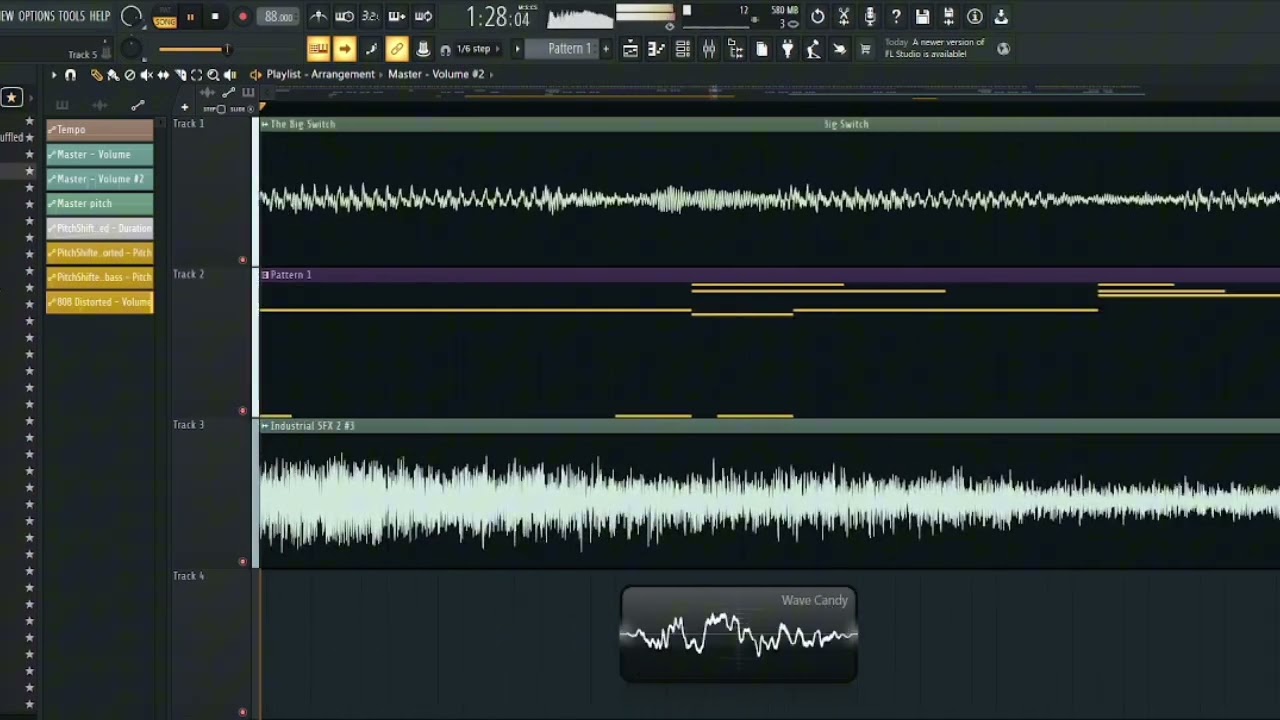Toggle the link chain button
The width and height of the screenshot is (1280, 720).
point(396,49)
